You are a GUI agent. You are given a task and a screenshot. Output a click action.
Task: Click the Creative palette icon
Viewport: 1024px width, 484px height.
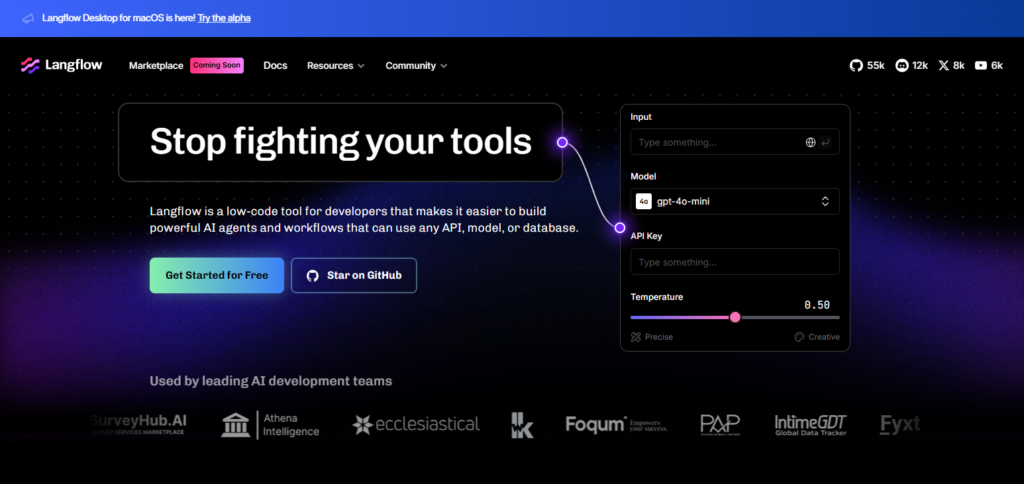tap(799, 337)
